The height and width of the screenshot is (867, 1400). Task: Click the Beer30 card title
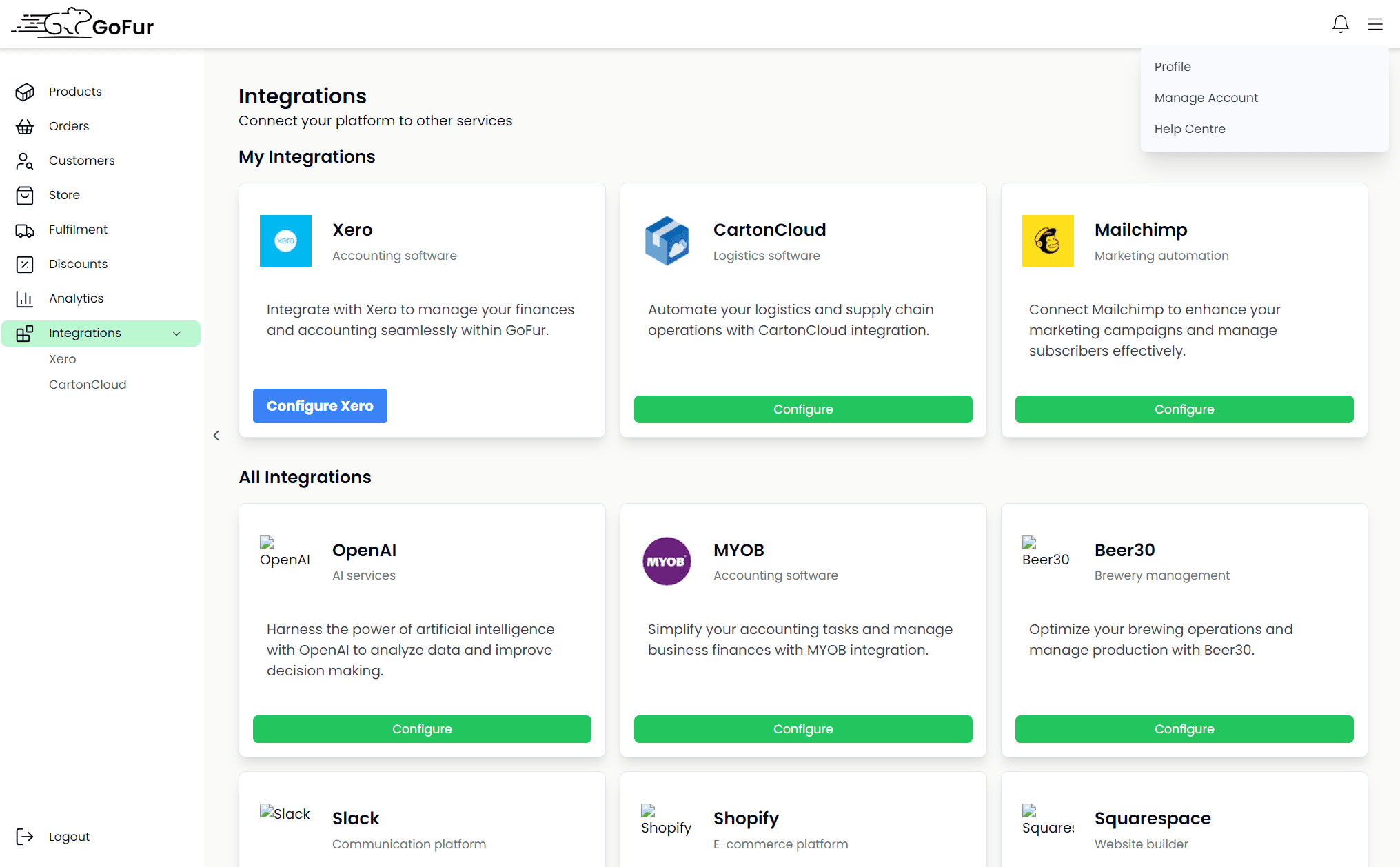pos(1124,550)
